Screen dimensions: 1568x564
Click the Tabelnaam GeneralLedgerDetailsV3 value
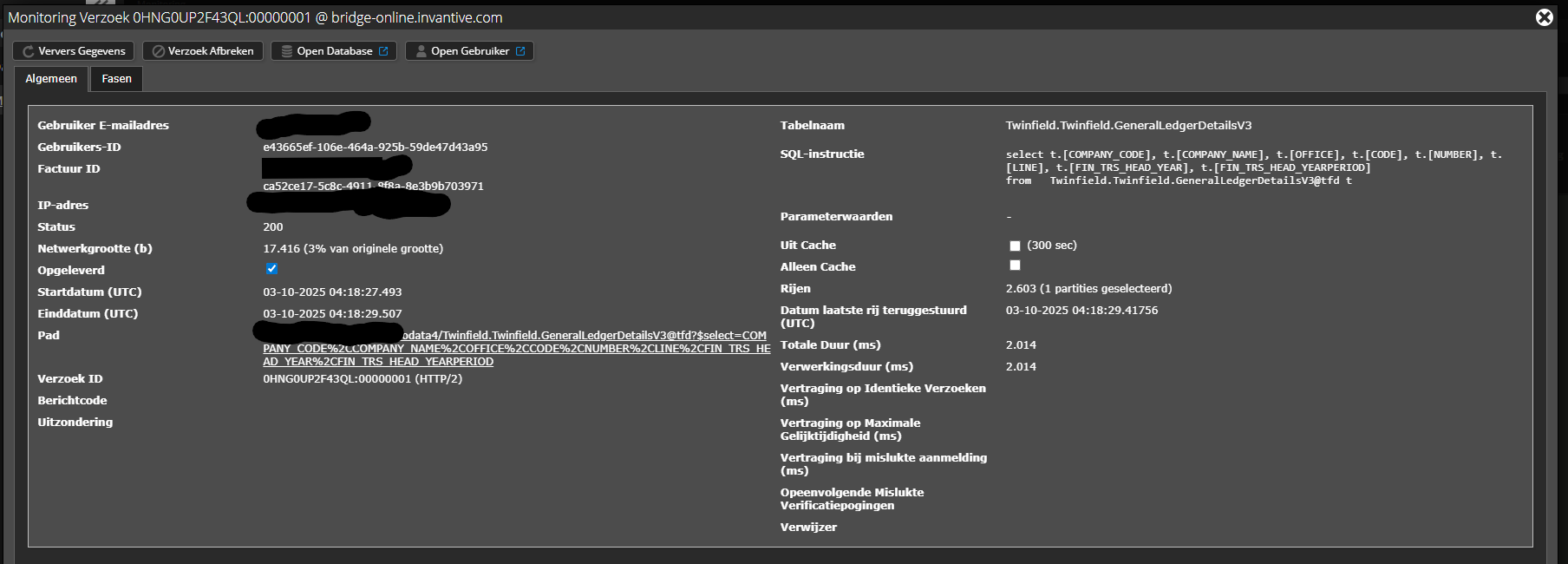pyautogui.click(x=1128, y=125)
